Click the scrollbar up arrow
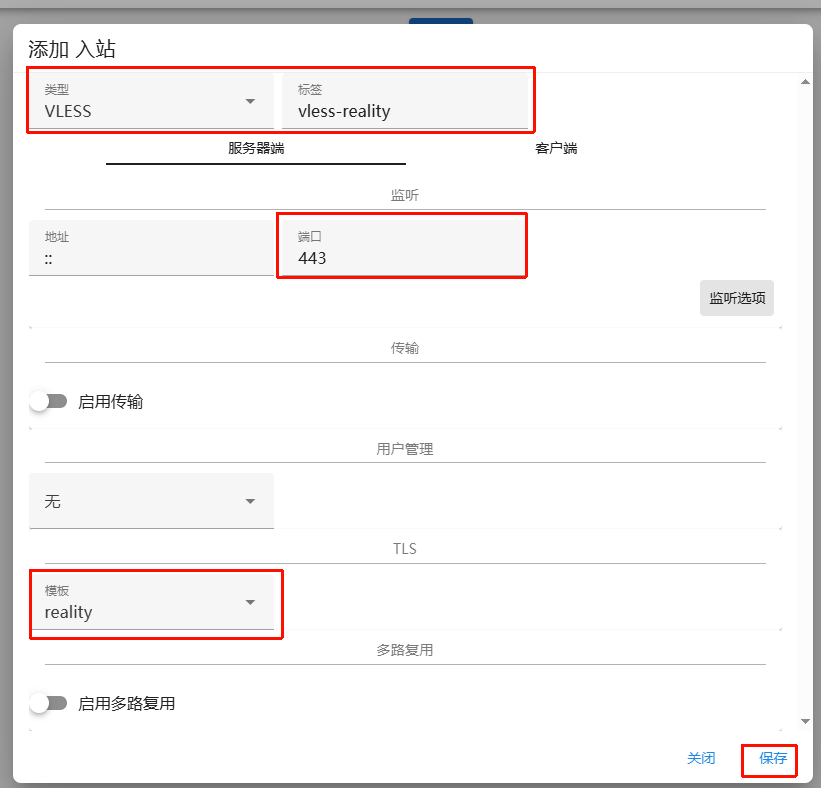Viewport: 821px width, 788px height. (806, 80)
